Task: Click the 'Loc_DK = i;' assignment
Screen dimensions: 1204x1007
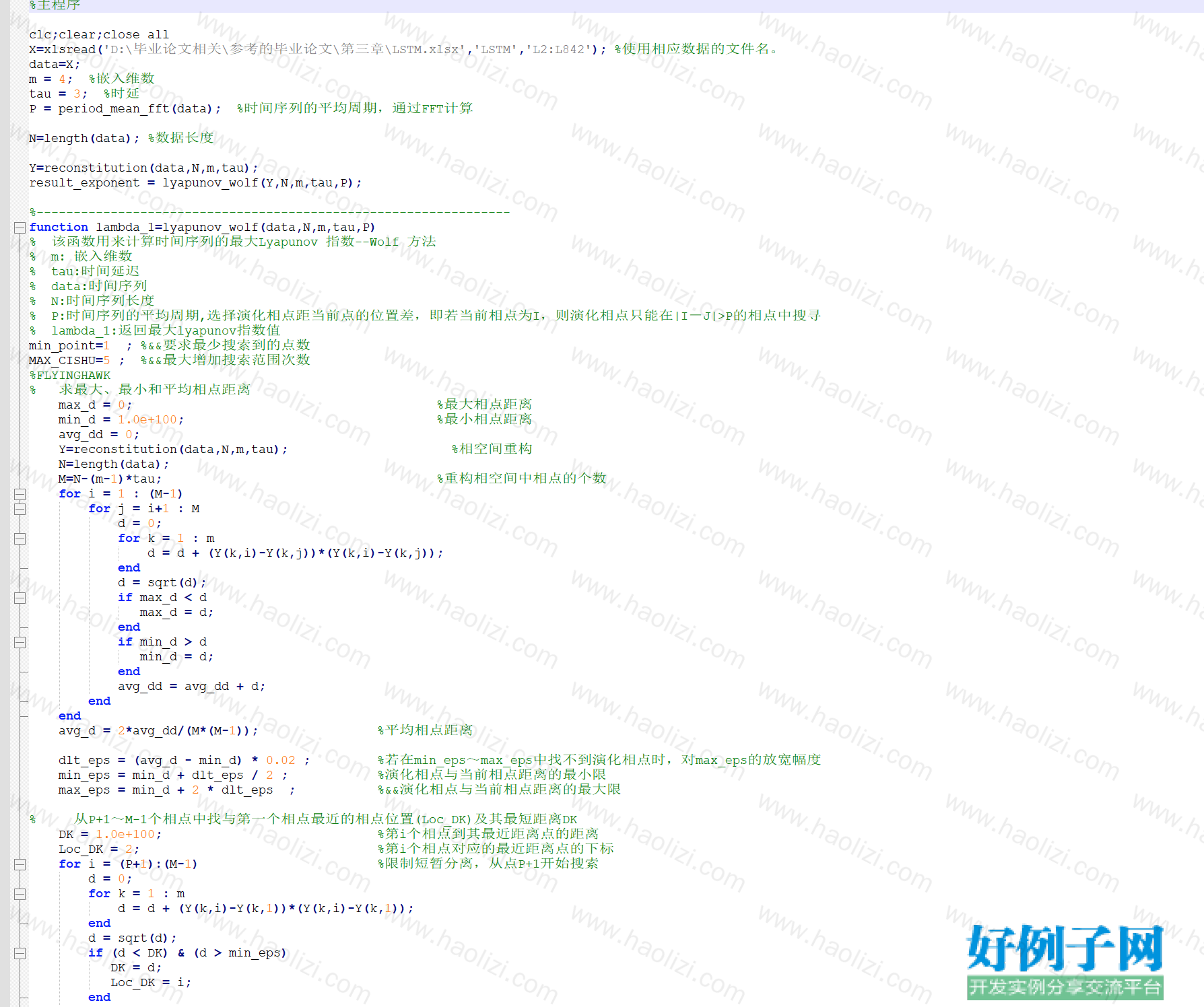Action: (x=151, y=982)
